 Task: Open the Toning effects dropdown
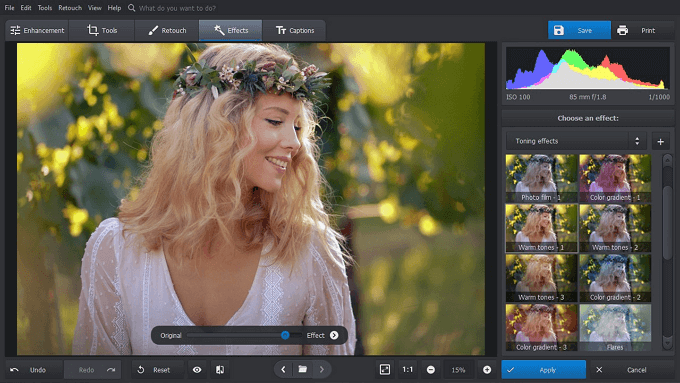(x=576, y=141)
